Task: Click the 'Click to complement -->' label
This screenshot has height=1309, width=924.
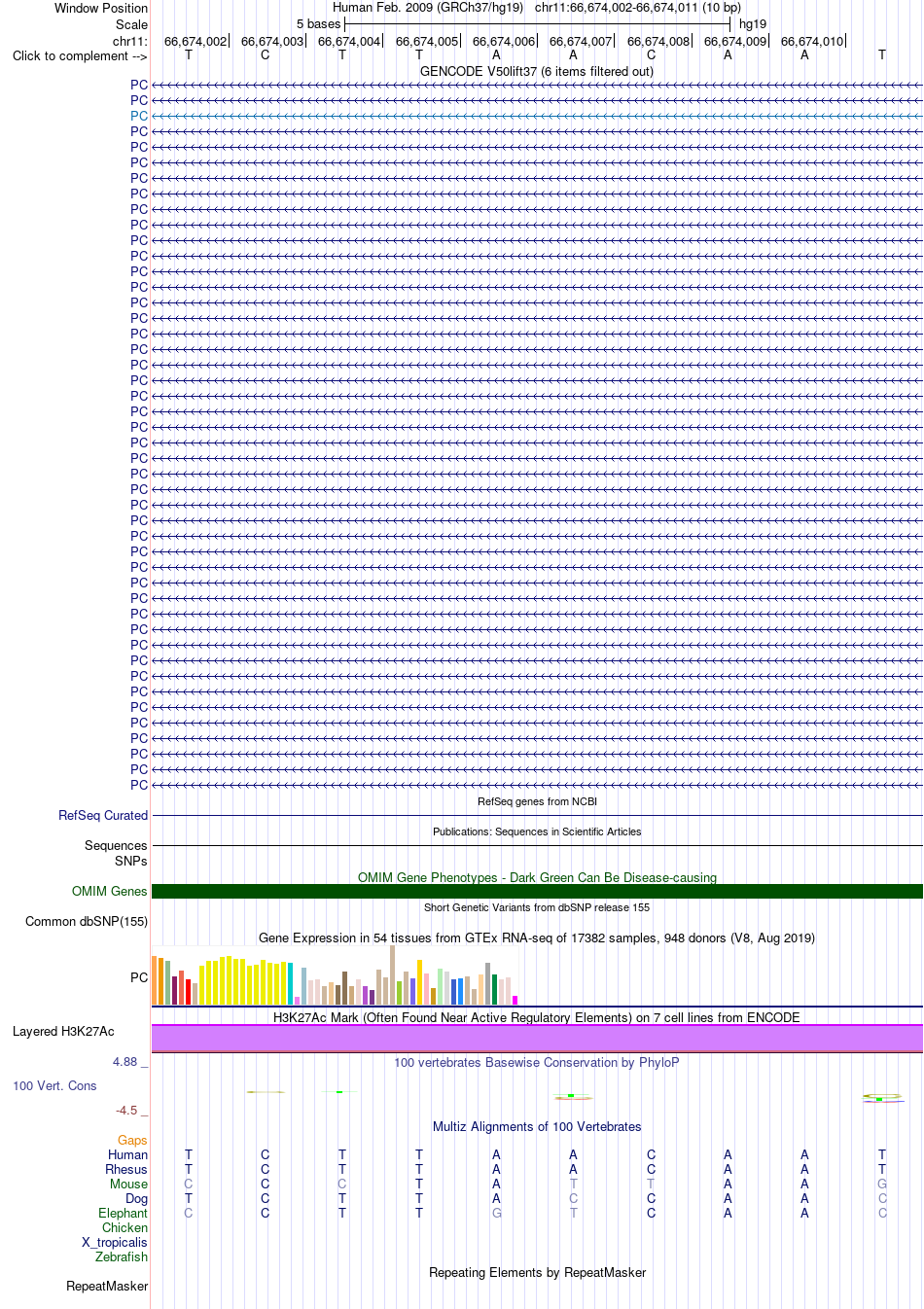Action: click(x=80, y=55)
